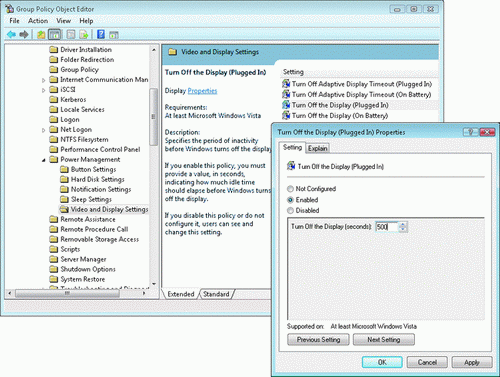Select the Scripts folder

point(65,250)
